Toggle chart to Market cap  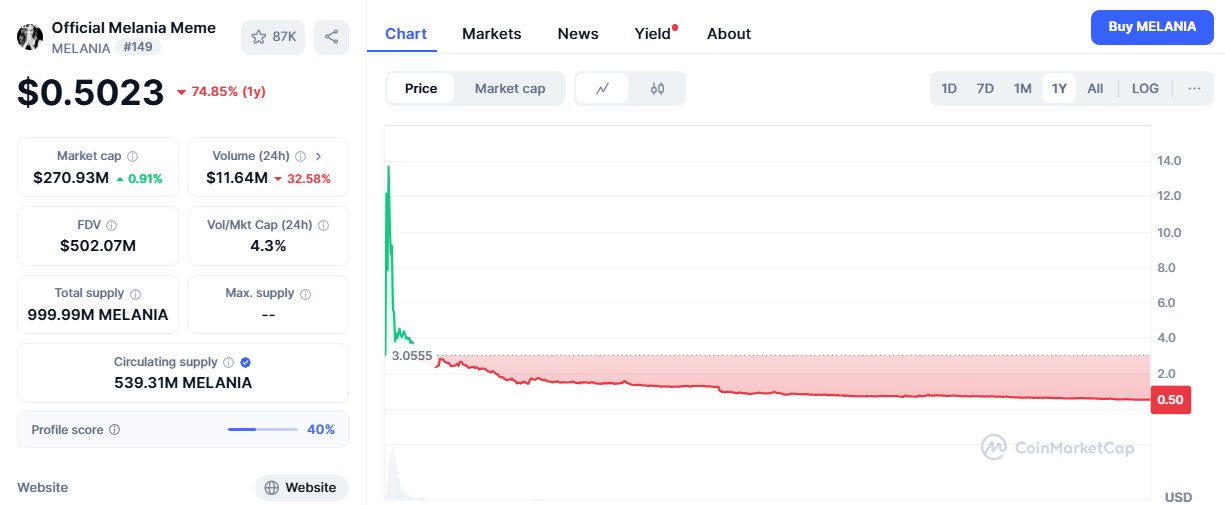pos(510,88)
